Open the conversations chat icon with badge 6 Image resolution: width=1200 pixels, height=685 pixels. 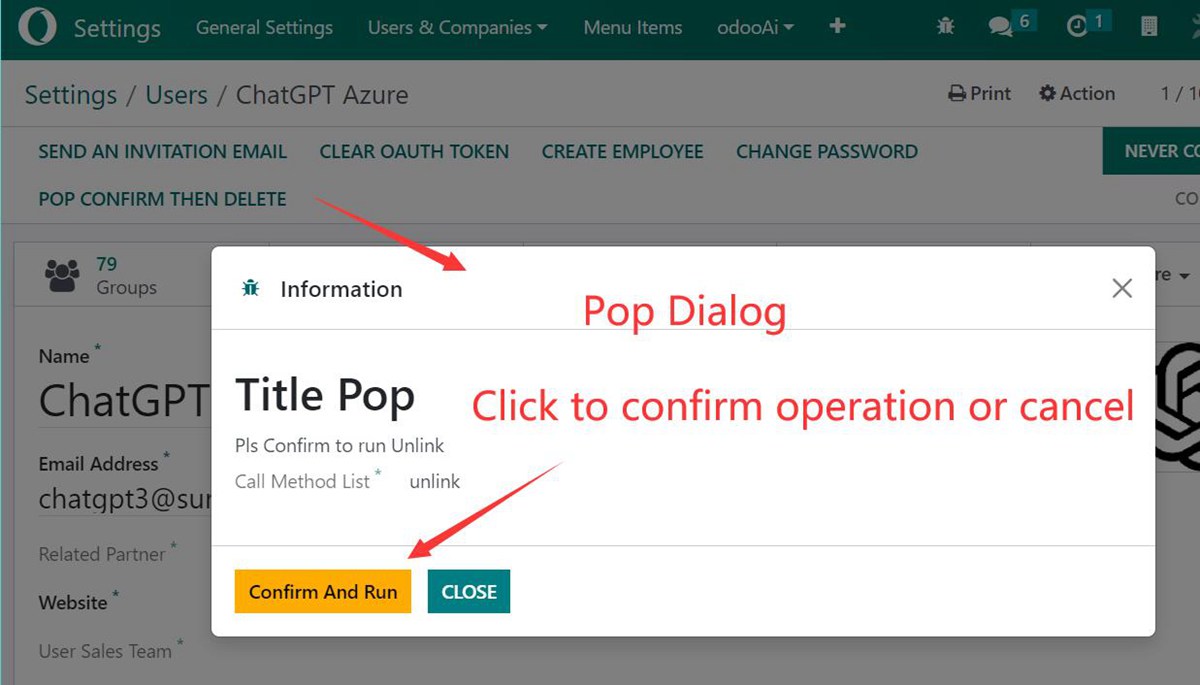[x=1001, y=27]
